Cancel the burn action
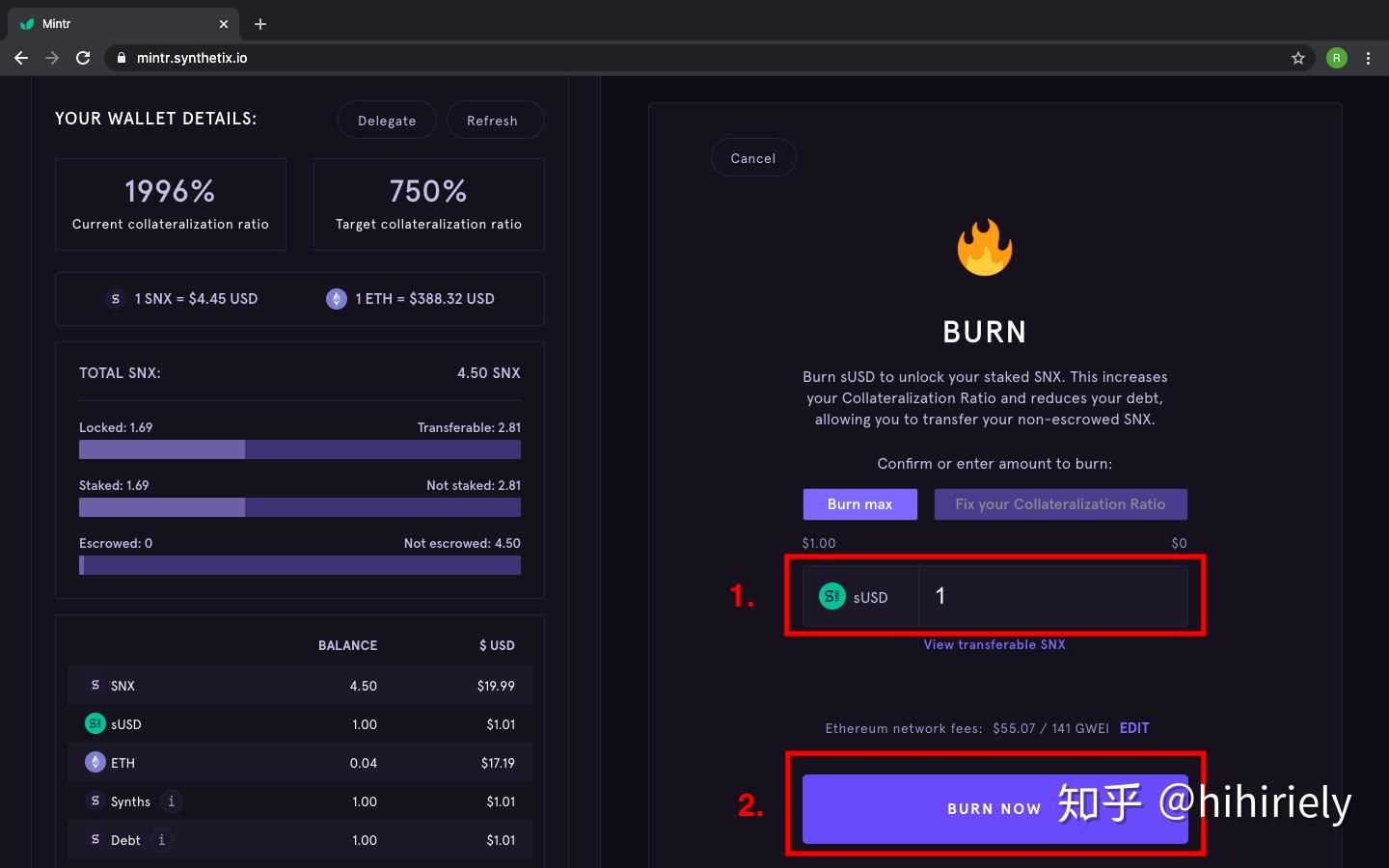This screenshot has width=1389, height=868. click(x=753, y=158)
